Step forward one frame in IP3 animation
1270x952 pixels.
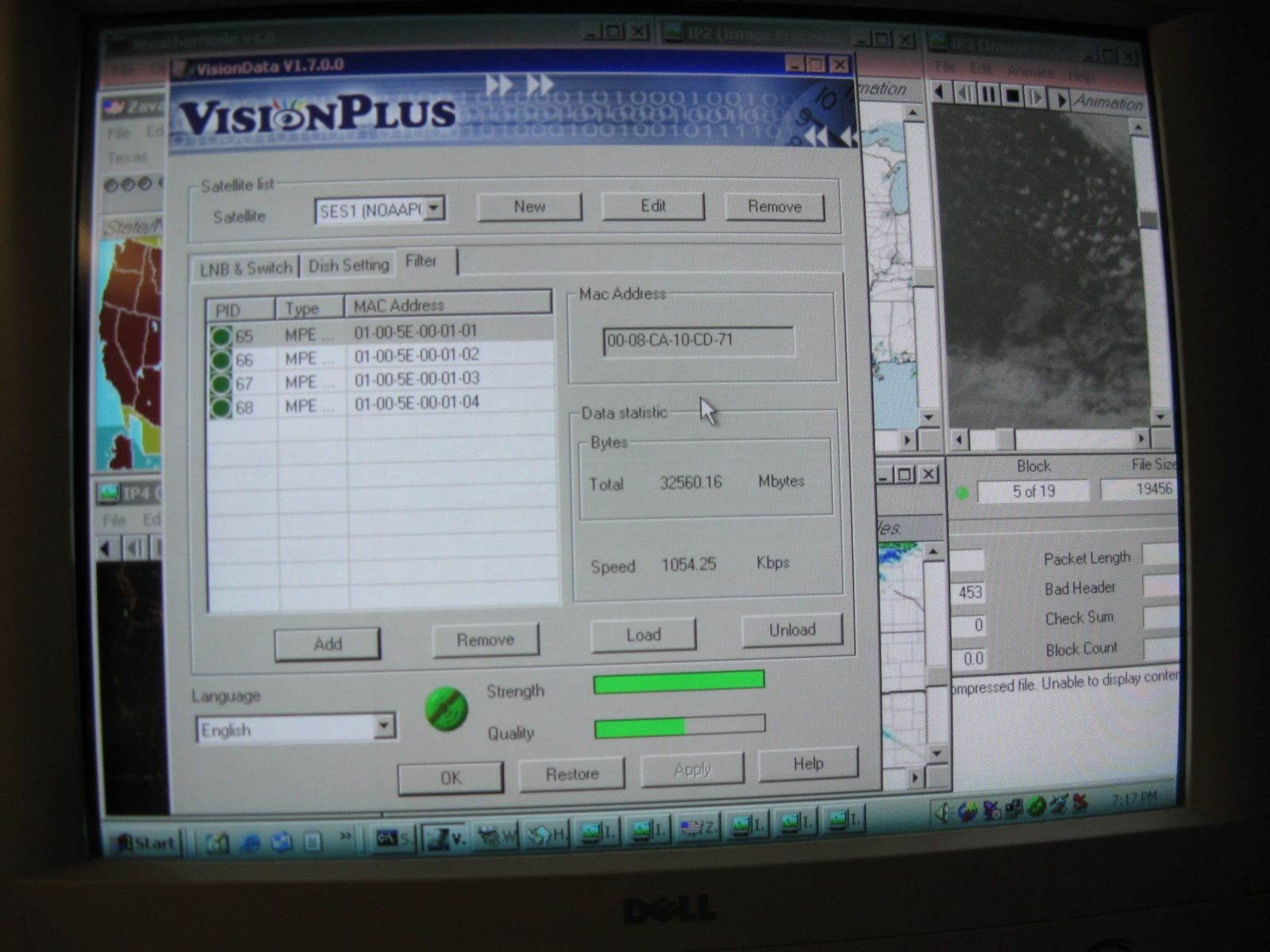[1036, 98]
